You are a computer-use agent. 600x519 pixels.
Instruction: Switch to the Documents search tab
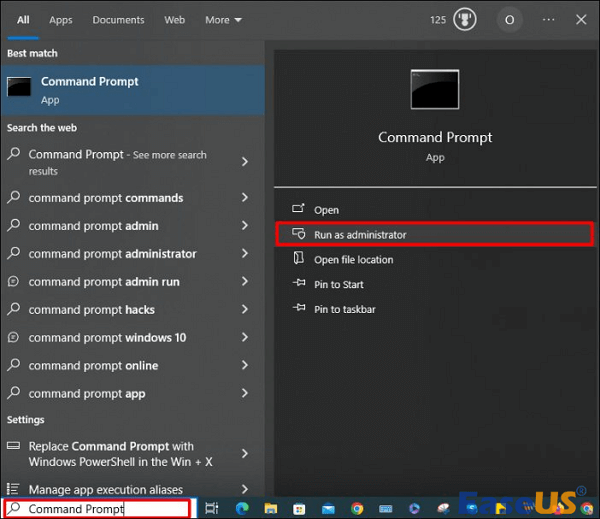pos(118,20)
